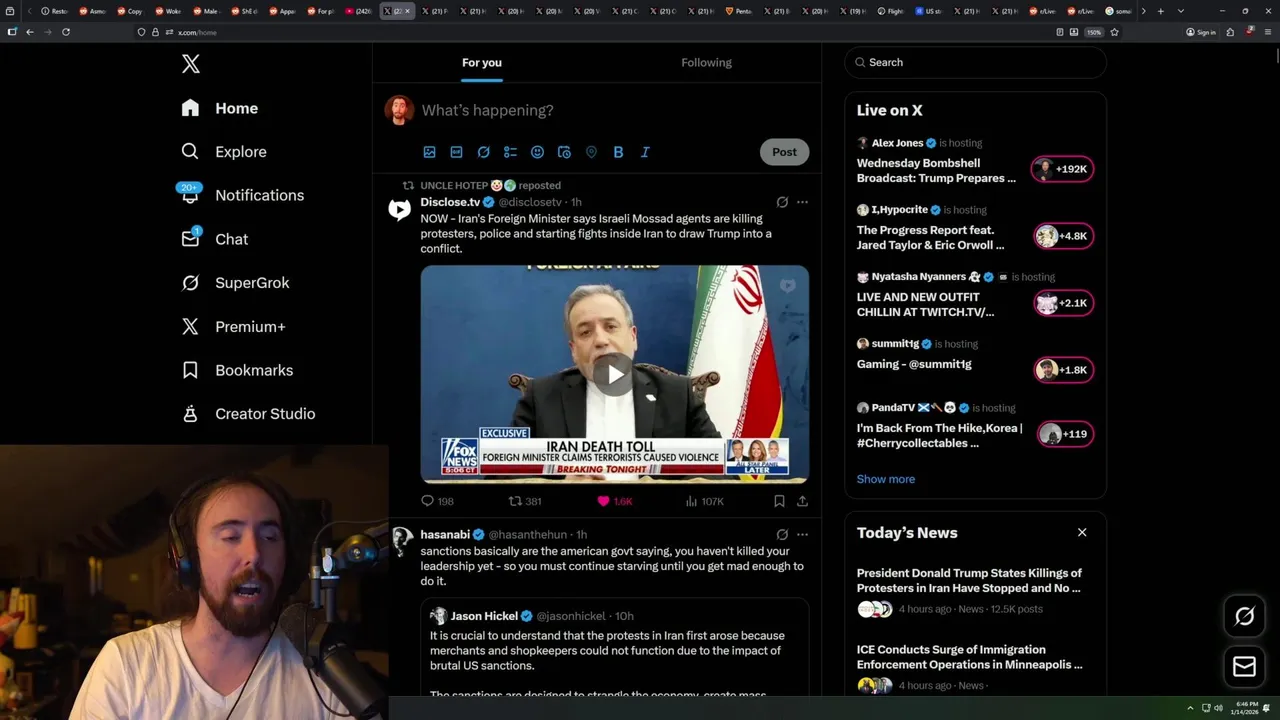The width and height of the screenshot is (1280, 720).
Task: Repost the Disclose.tv post
Action: click(x=525, y=501)
